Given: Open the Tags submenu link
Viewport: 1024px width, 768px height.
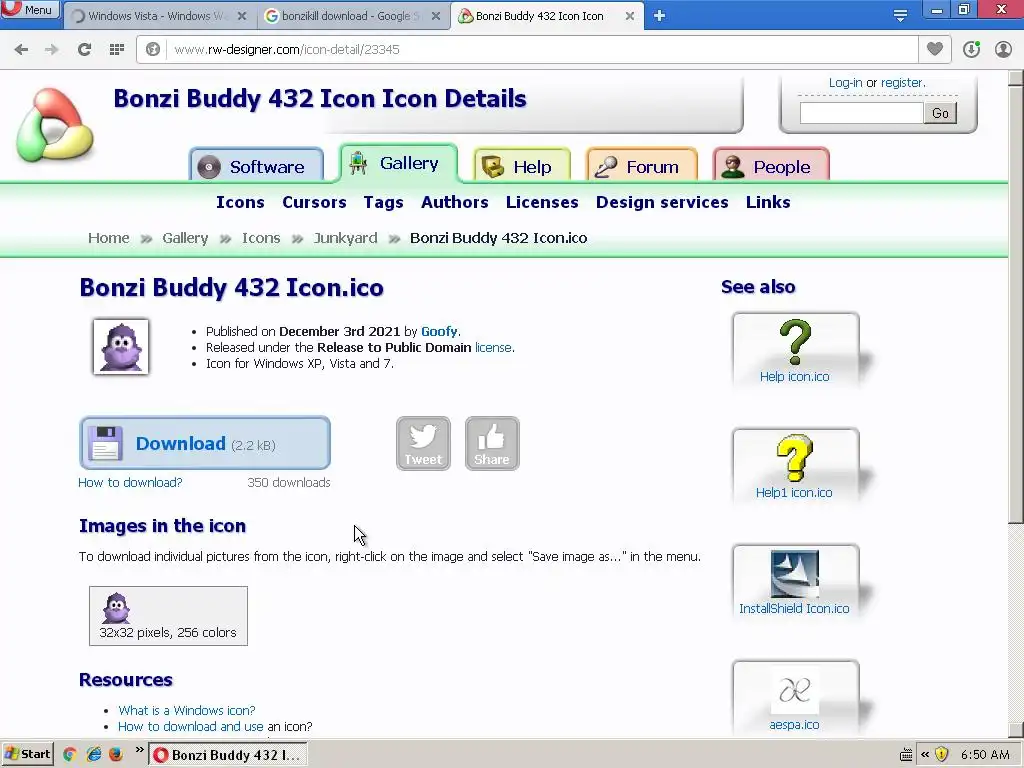Looking at the screenshot, I should tap(383, 202).
